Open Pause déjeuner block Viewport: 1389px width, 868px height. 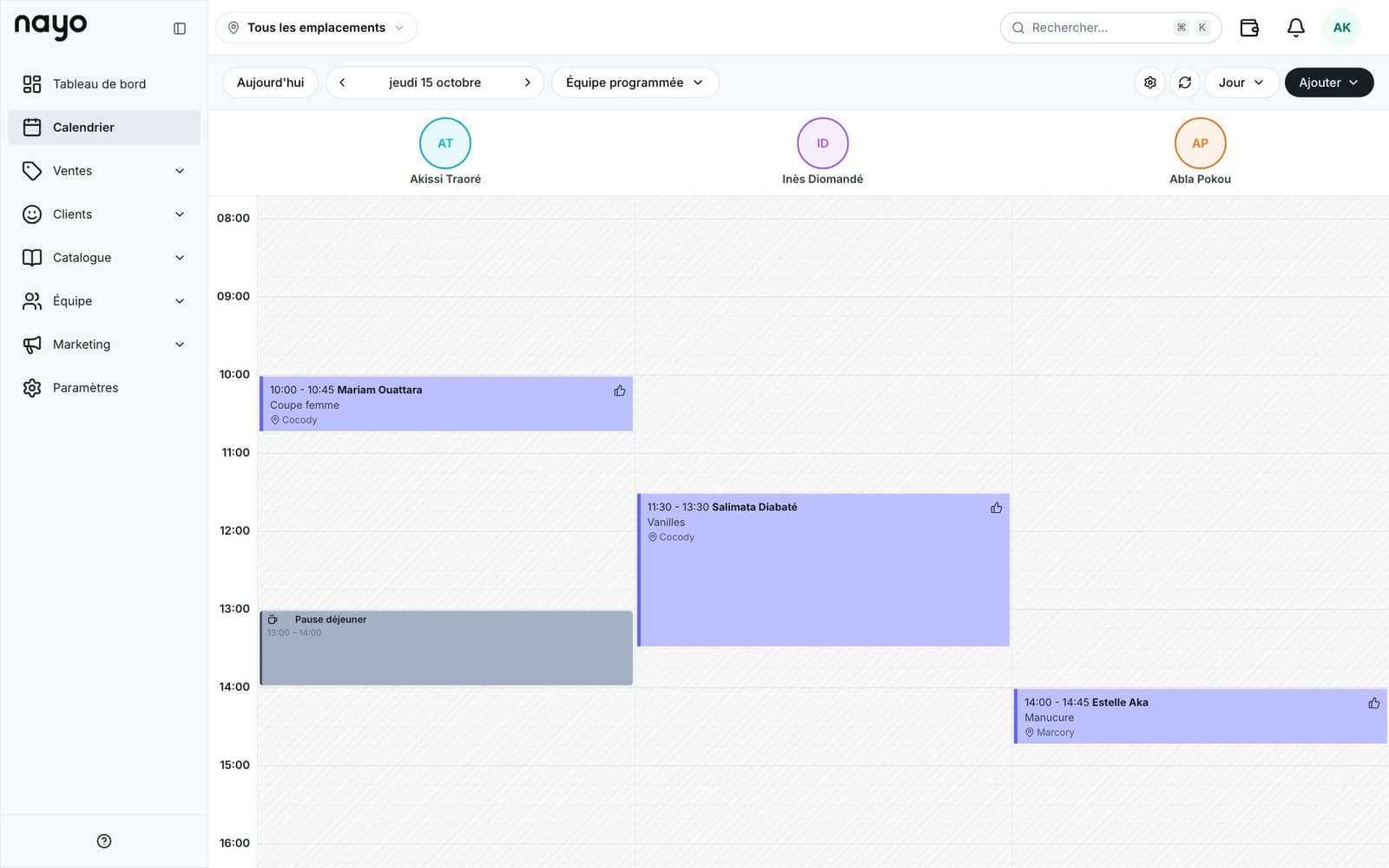pos(446,648)
